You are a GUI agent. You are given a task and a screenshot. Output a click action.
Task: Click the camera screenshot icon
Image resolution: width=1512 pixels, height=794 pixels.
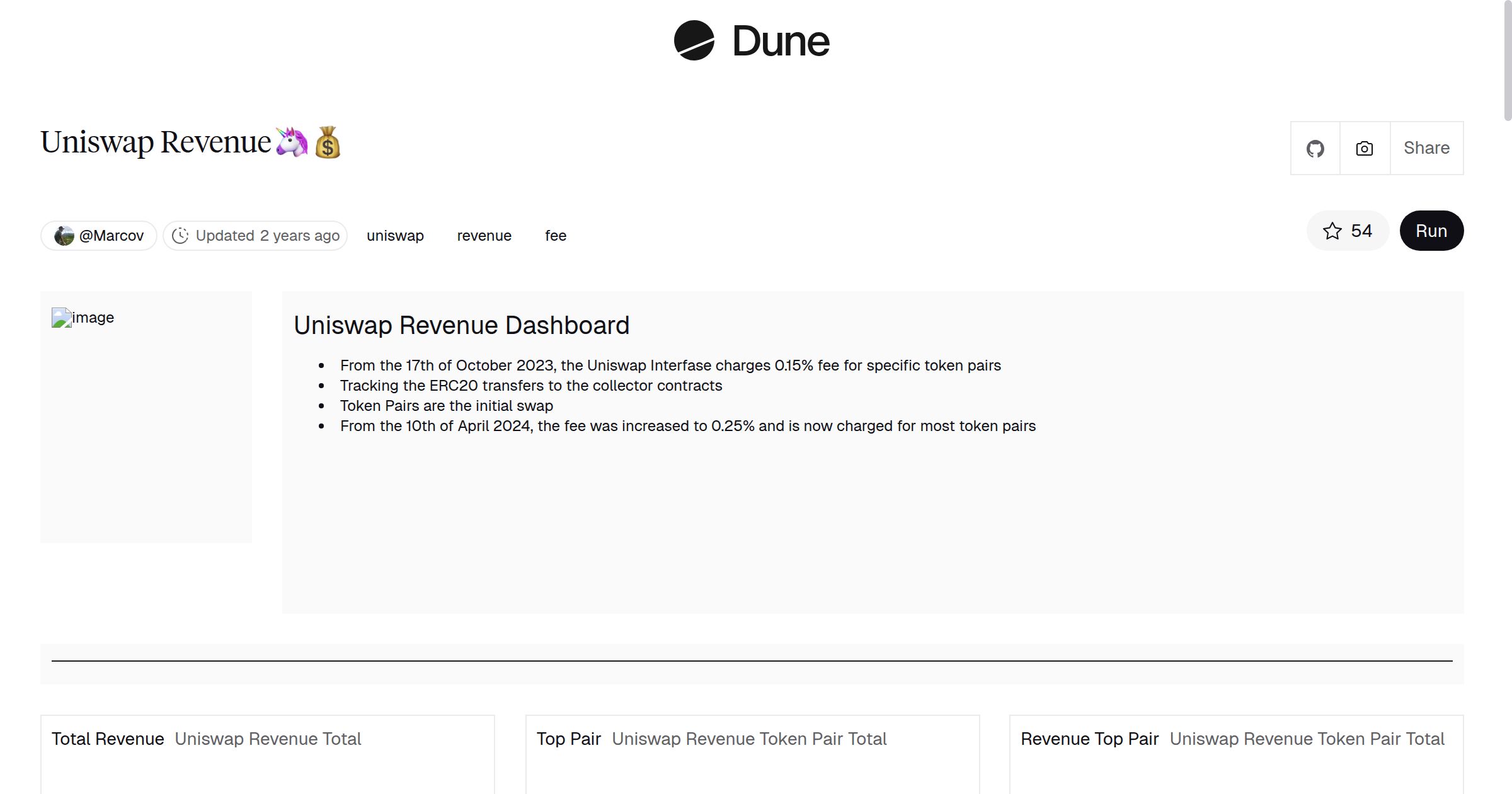(1363, 147)
